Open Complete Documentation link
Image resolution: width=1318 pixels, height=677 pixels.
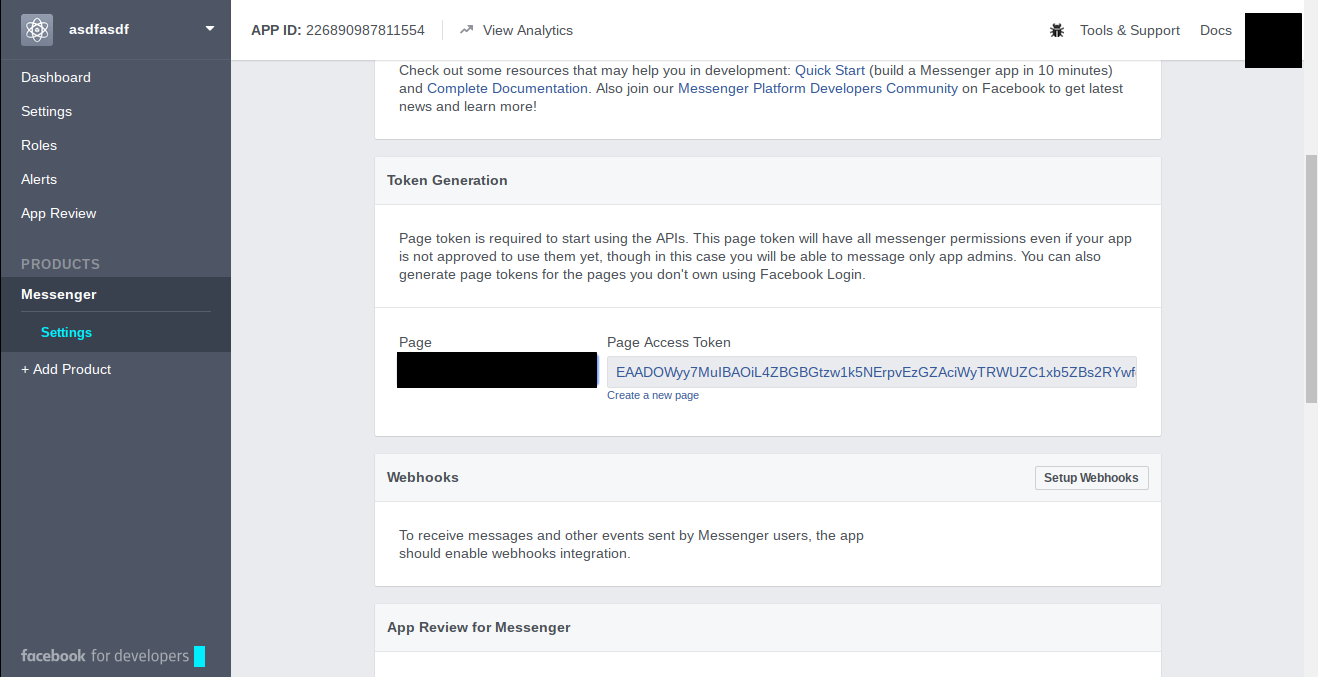[x=507, y=88]
